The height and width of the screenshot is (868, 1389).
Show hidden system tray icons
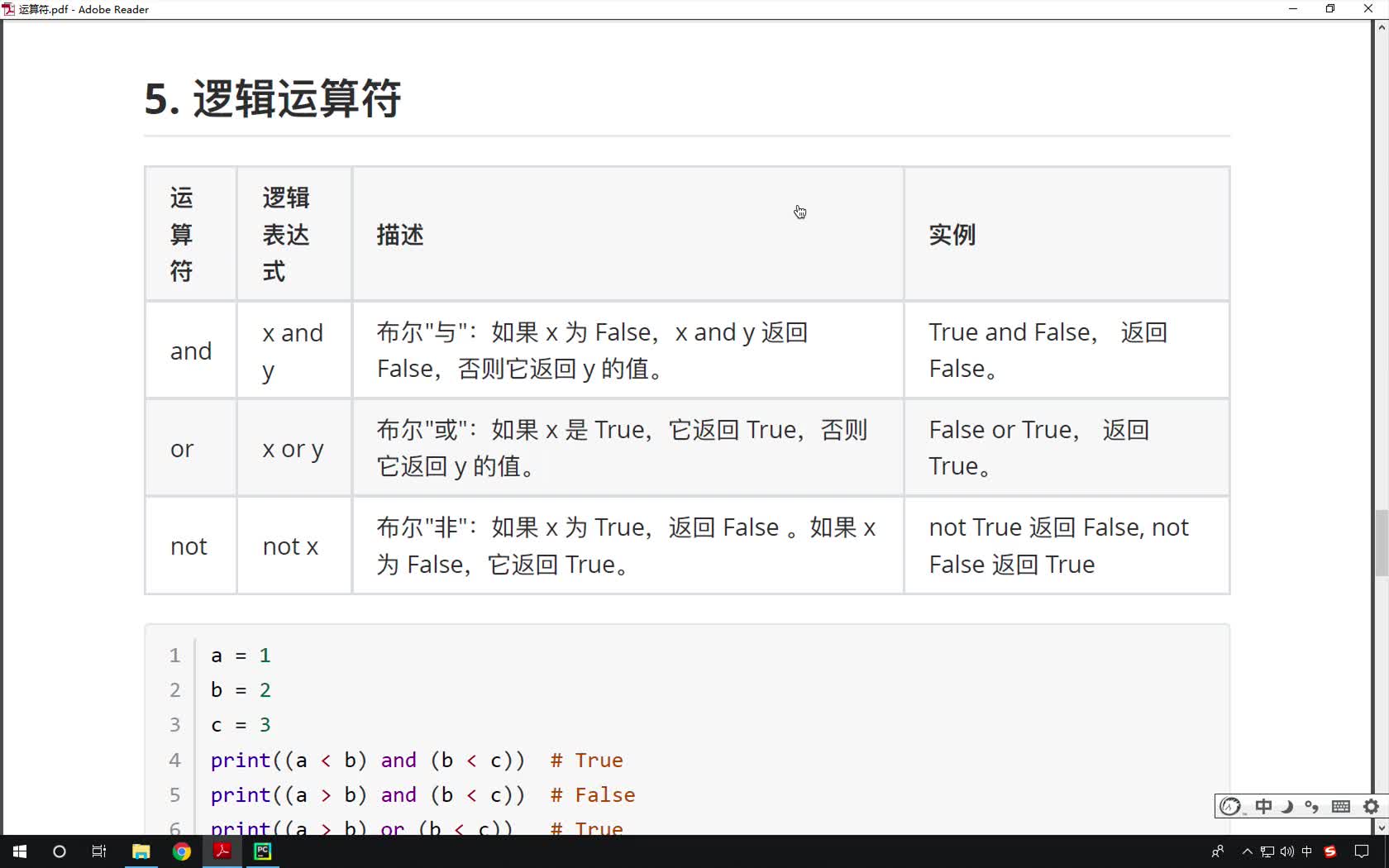(x=1247, y=851)
